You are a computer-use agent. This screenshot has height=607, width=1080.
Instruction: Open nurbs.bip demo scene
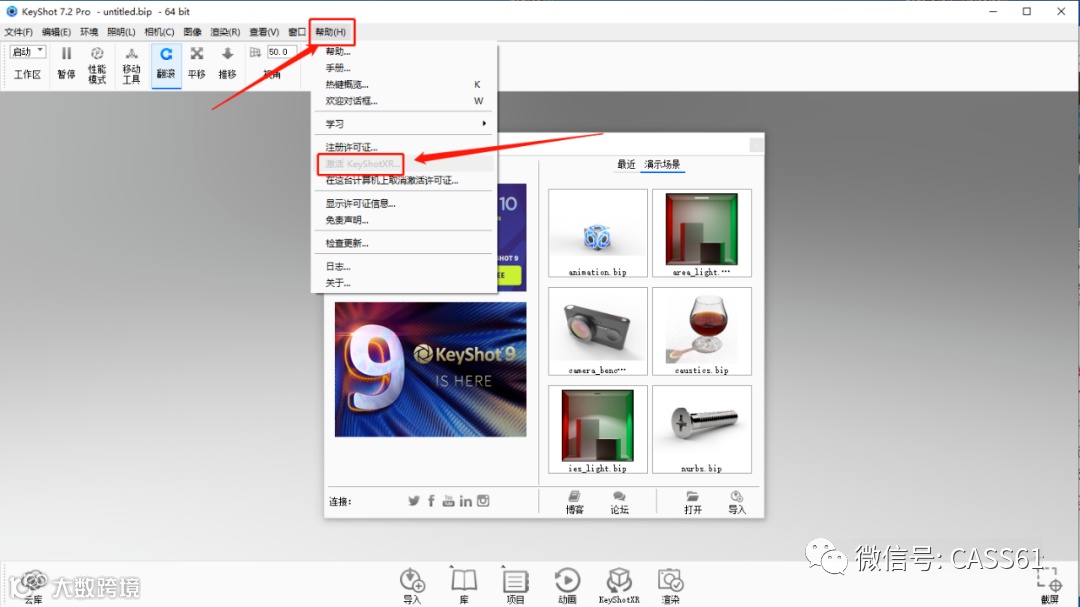tap(702, 429)
